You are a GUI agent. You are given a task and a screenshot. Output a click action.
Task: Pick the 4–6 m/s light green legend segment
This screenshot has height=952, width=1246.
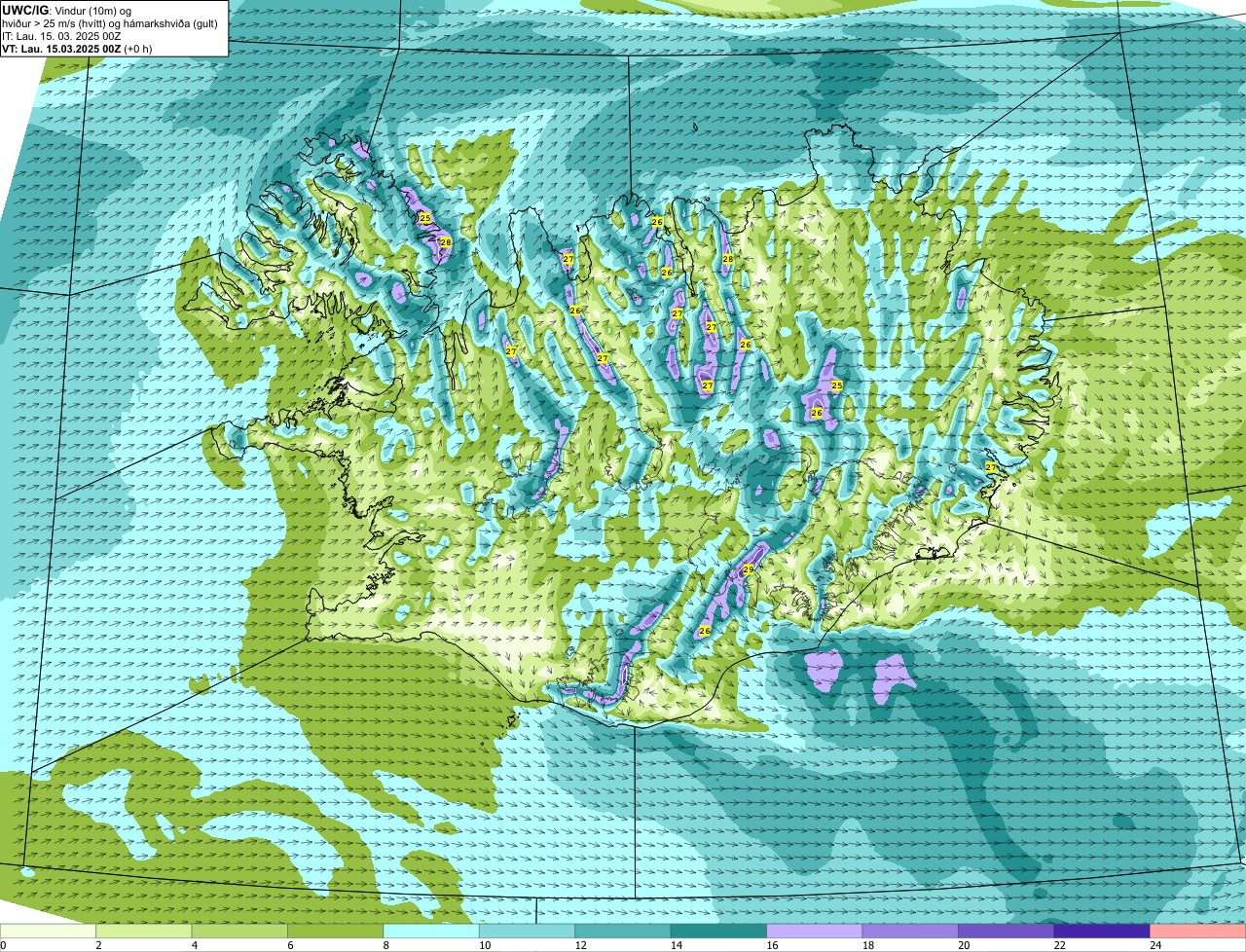tap(240, 932)
